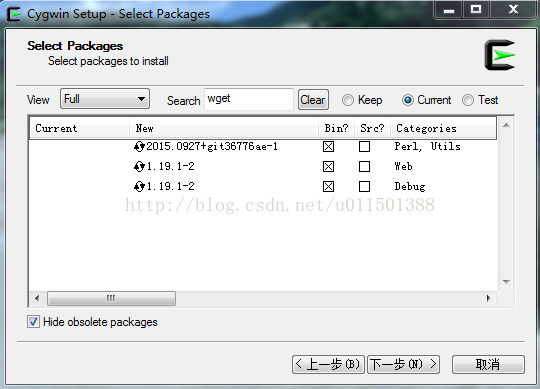Click the Src? column header
The height and width of the screenshot is (389, 540).
[372, 128]
